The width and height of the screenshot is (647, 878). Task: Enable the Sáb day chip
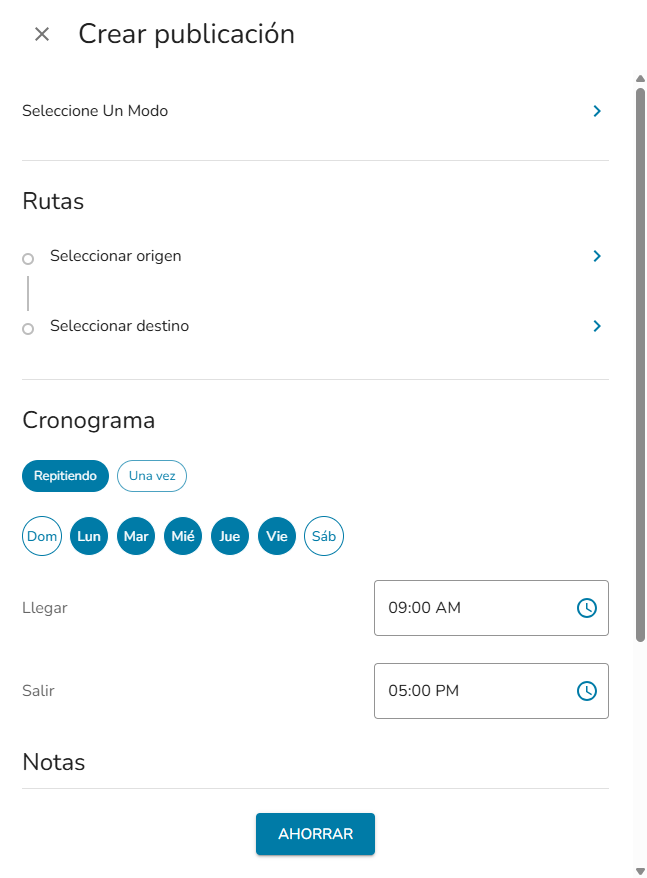[x=323, y=536]
